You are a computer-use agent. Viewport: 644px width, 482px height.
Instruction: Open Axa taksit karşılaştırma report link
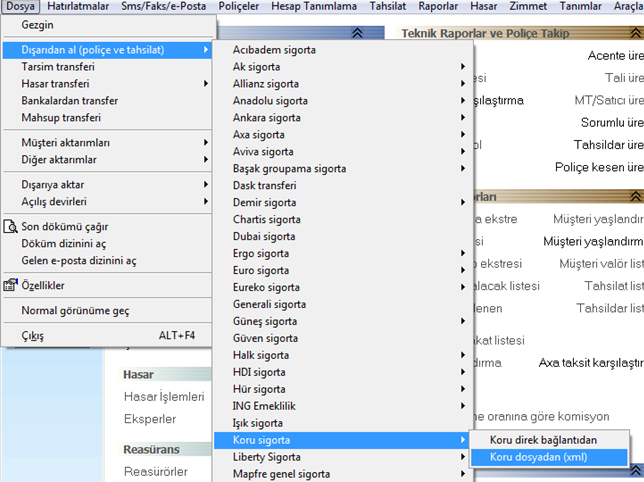(590, 363)
